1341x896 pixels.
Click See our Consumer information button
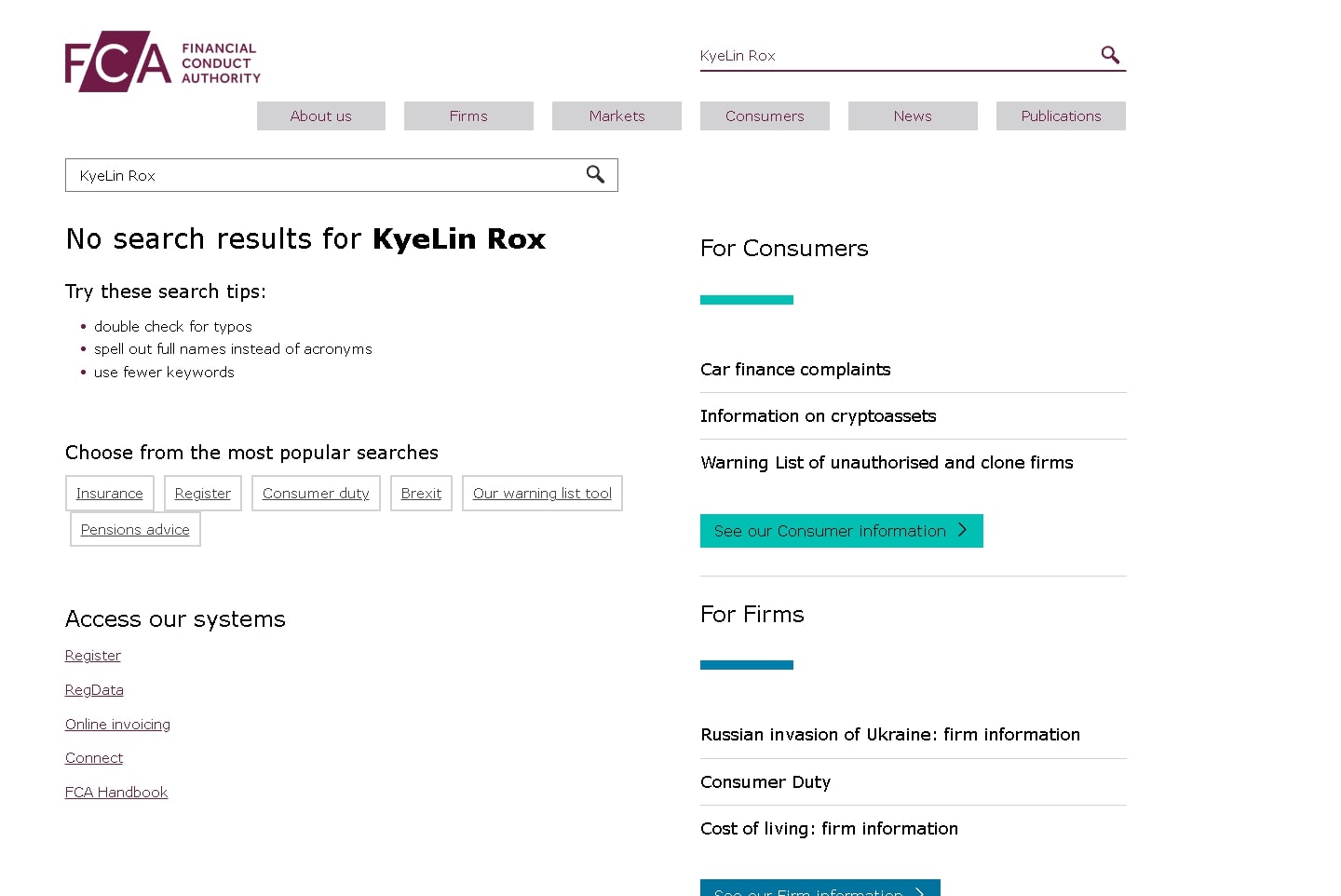(x=842, y=531)
